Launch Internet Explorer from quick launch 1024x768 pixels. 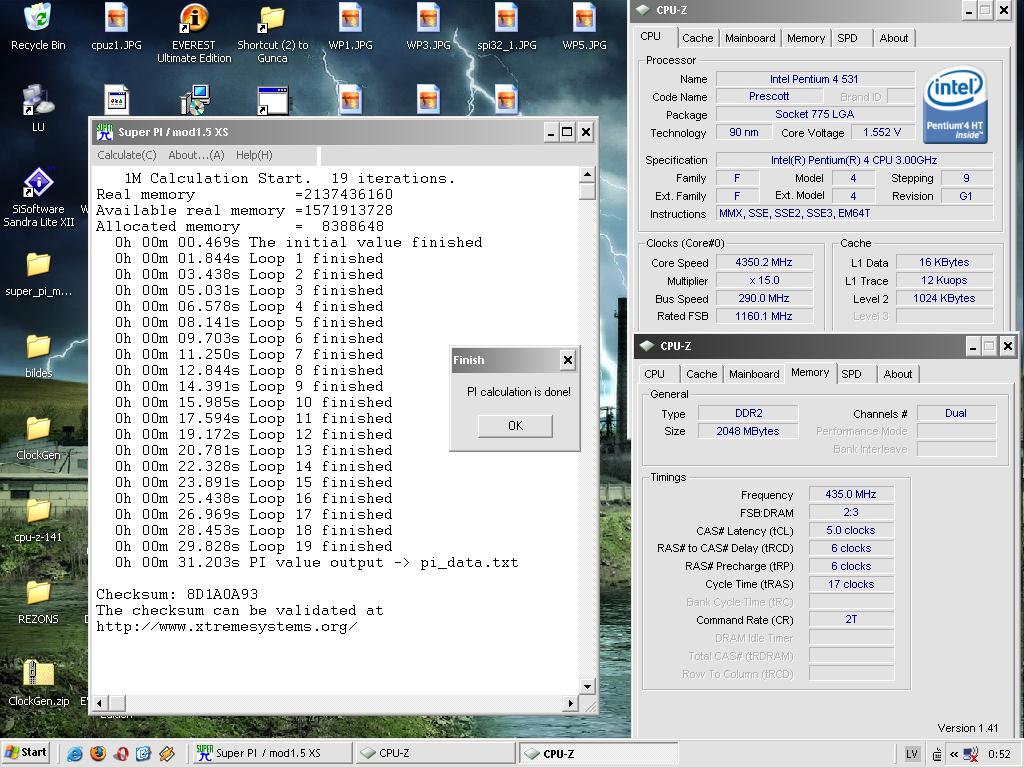click(74, 754)
